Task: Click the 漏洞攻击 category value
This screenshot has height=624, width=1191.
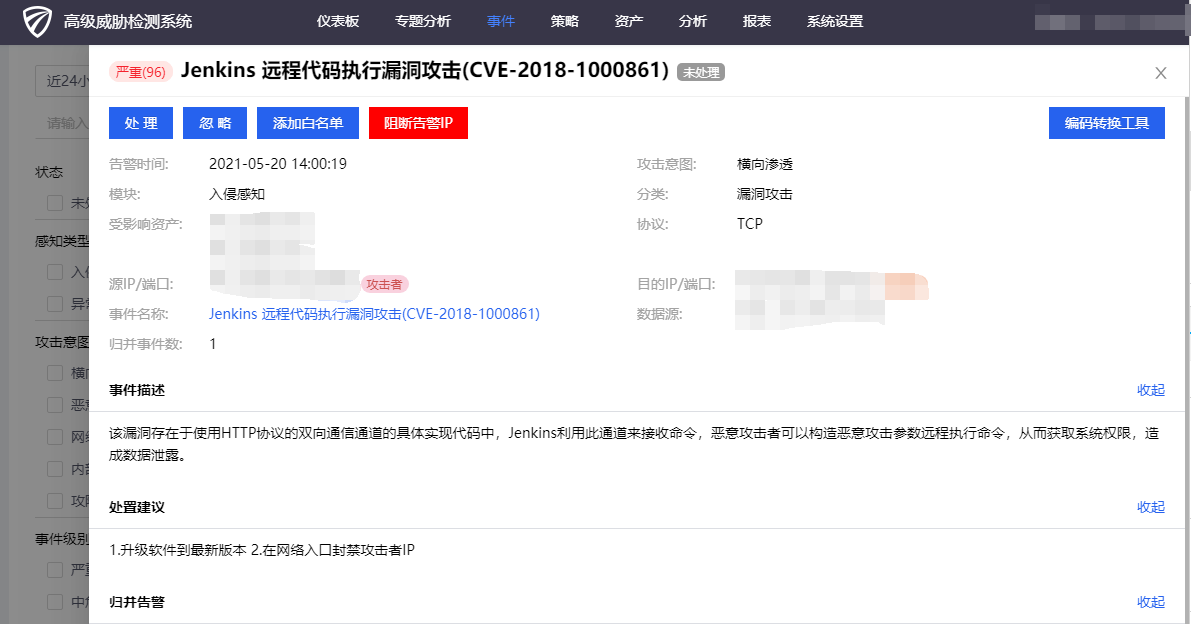Action: tap(765, 194)
